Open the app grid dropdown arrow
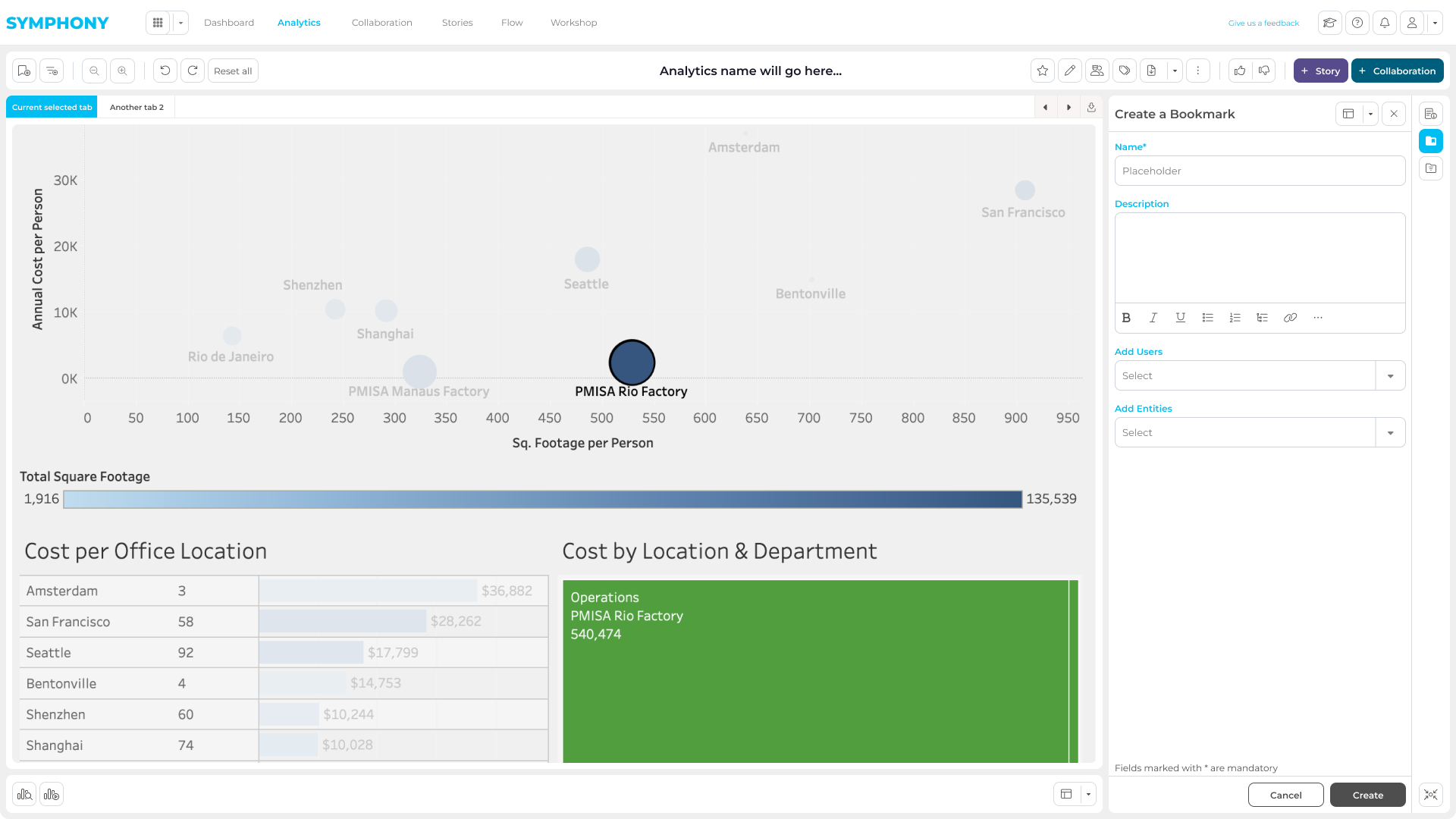The image size is (1456, 819). [180, 23]
